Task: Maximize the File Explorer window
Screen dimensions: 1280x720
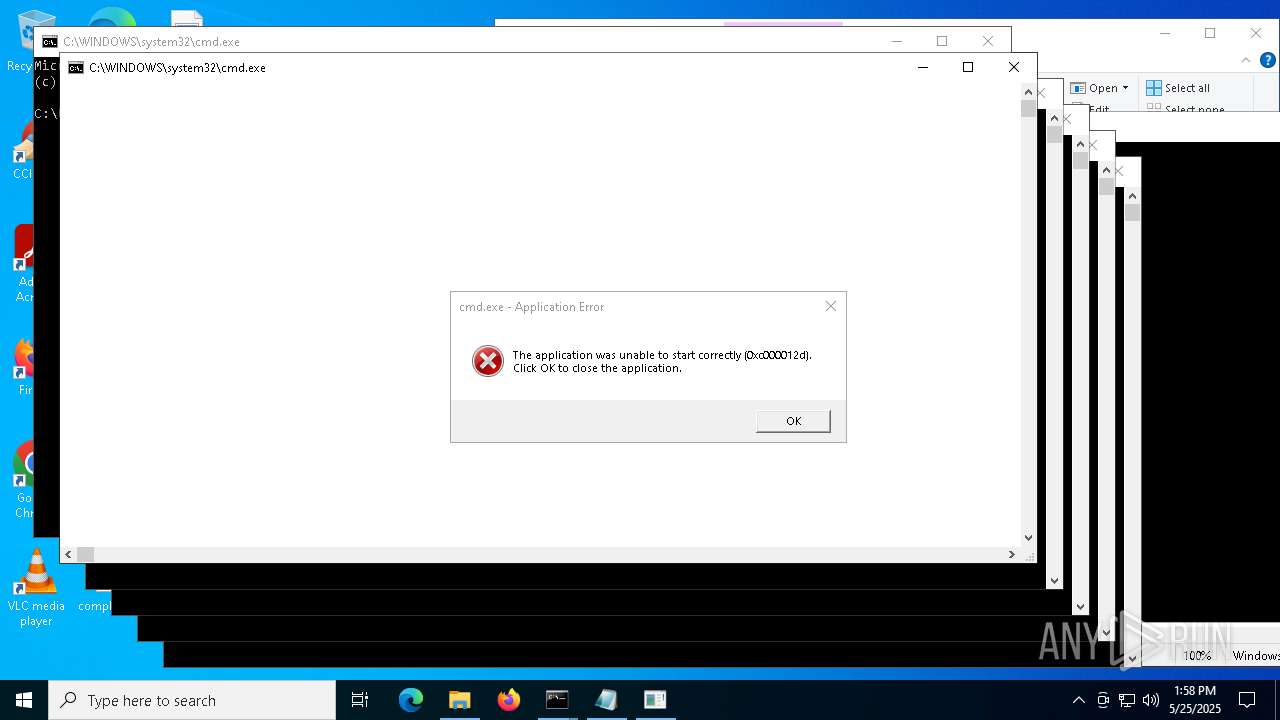Action: [x=1209, y=33]
